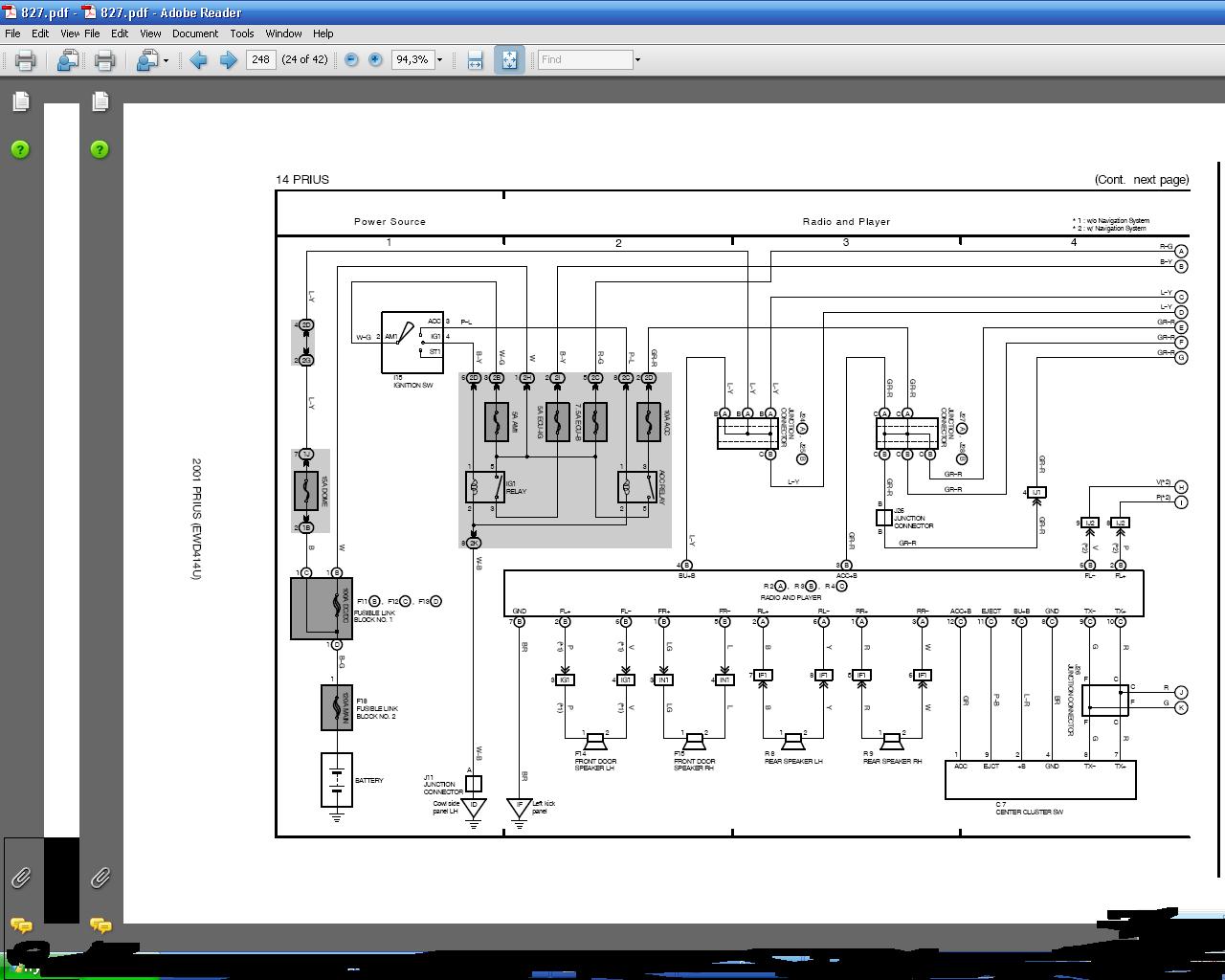Open the zoom level dropdown arrow
The width and height of the screenshot is (1225, 980).
click(x=439, y=59)
